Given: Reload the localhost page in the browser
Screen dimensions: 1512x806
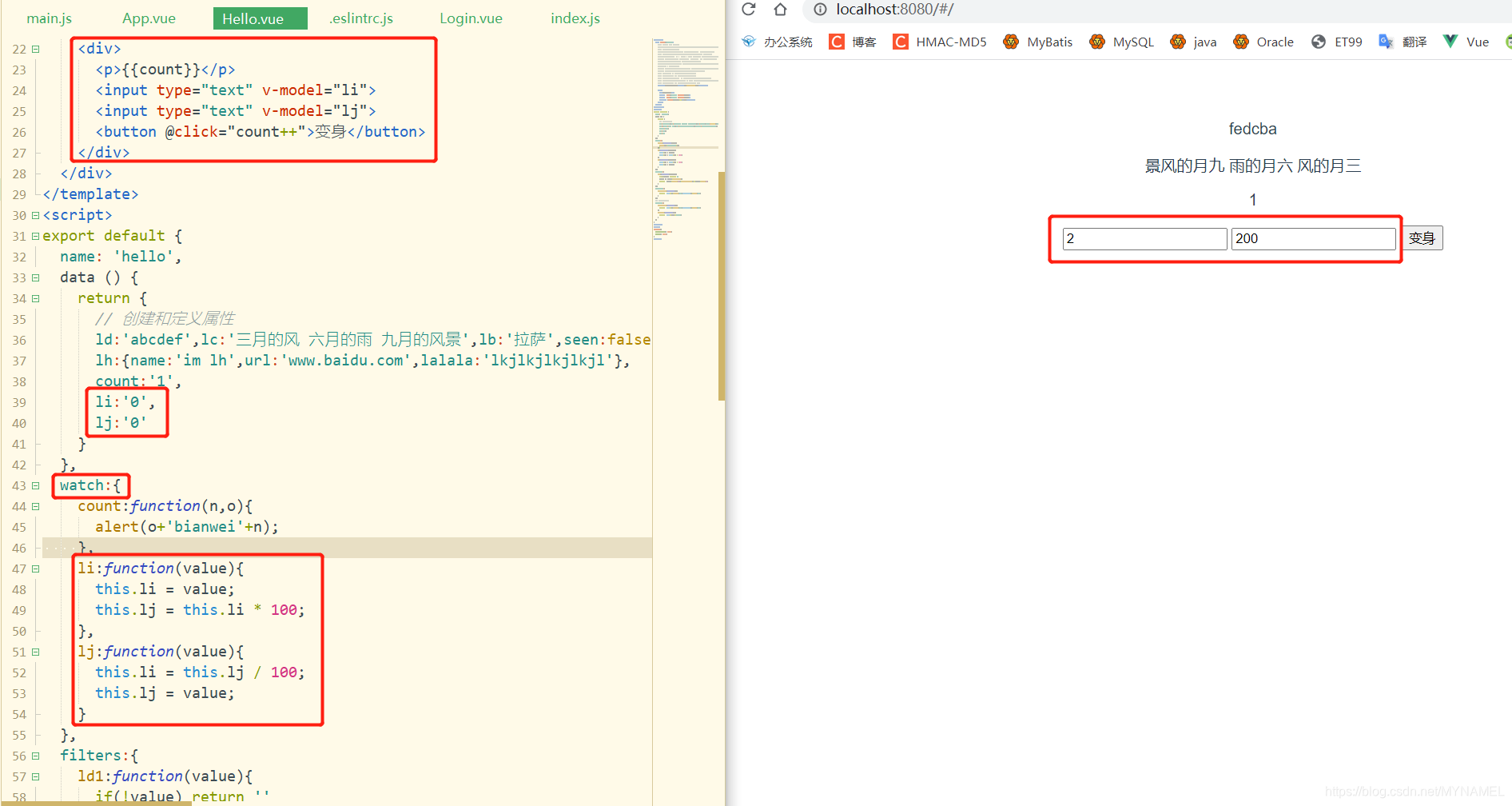Looking at the screenshot, I should tap(749, 10).
